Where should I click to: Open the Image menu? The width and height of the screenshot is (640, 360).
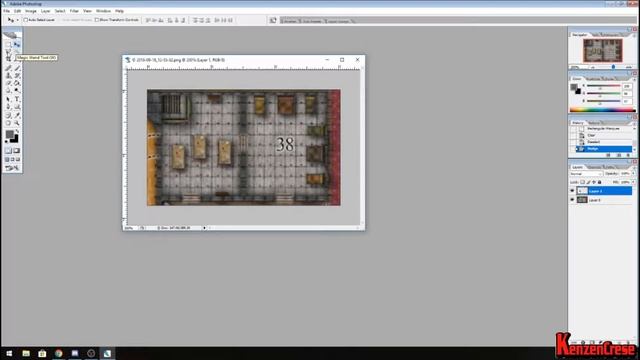(31, 11)
